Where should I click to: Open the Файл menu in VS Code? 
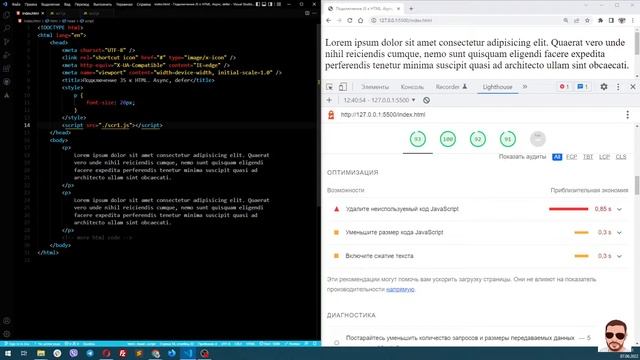16,4
